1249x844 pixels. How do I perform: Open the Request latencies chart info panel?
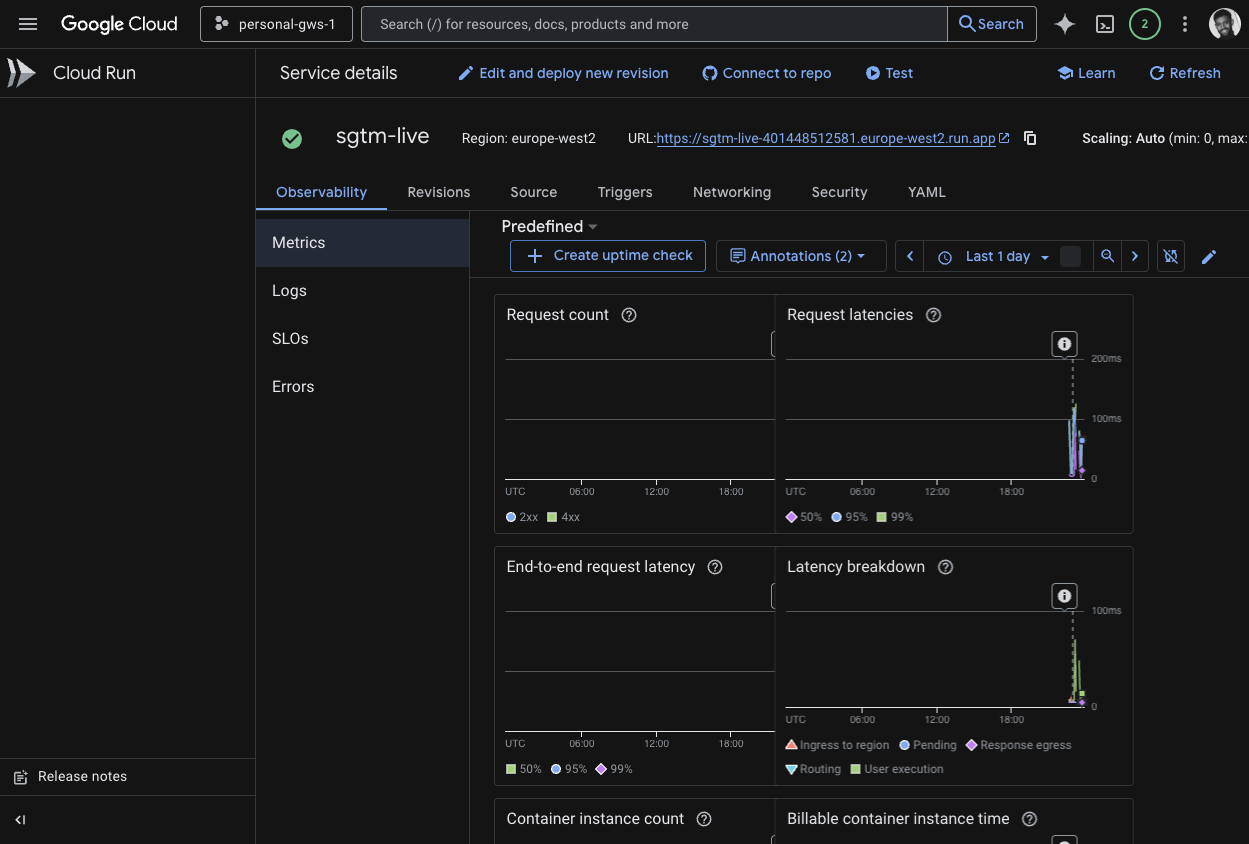(1064, 344)
